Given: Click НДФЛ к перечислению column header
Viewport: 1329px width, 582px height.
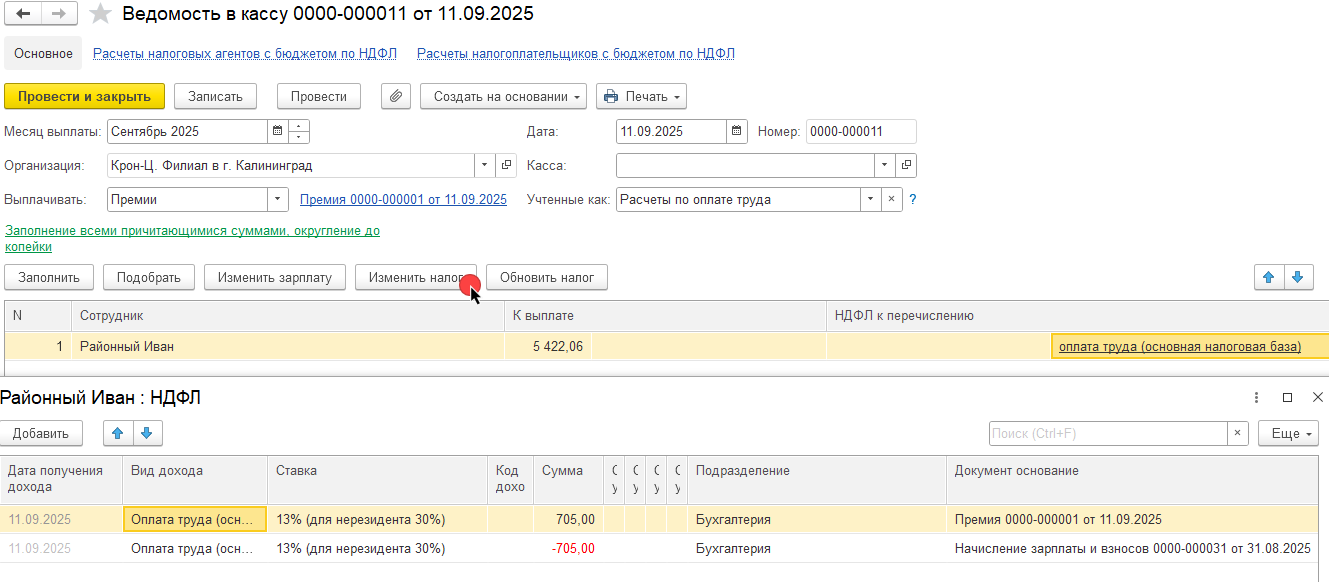Looking at the screenshot, I should pos(1077,315).
